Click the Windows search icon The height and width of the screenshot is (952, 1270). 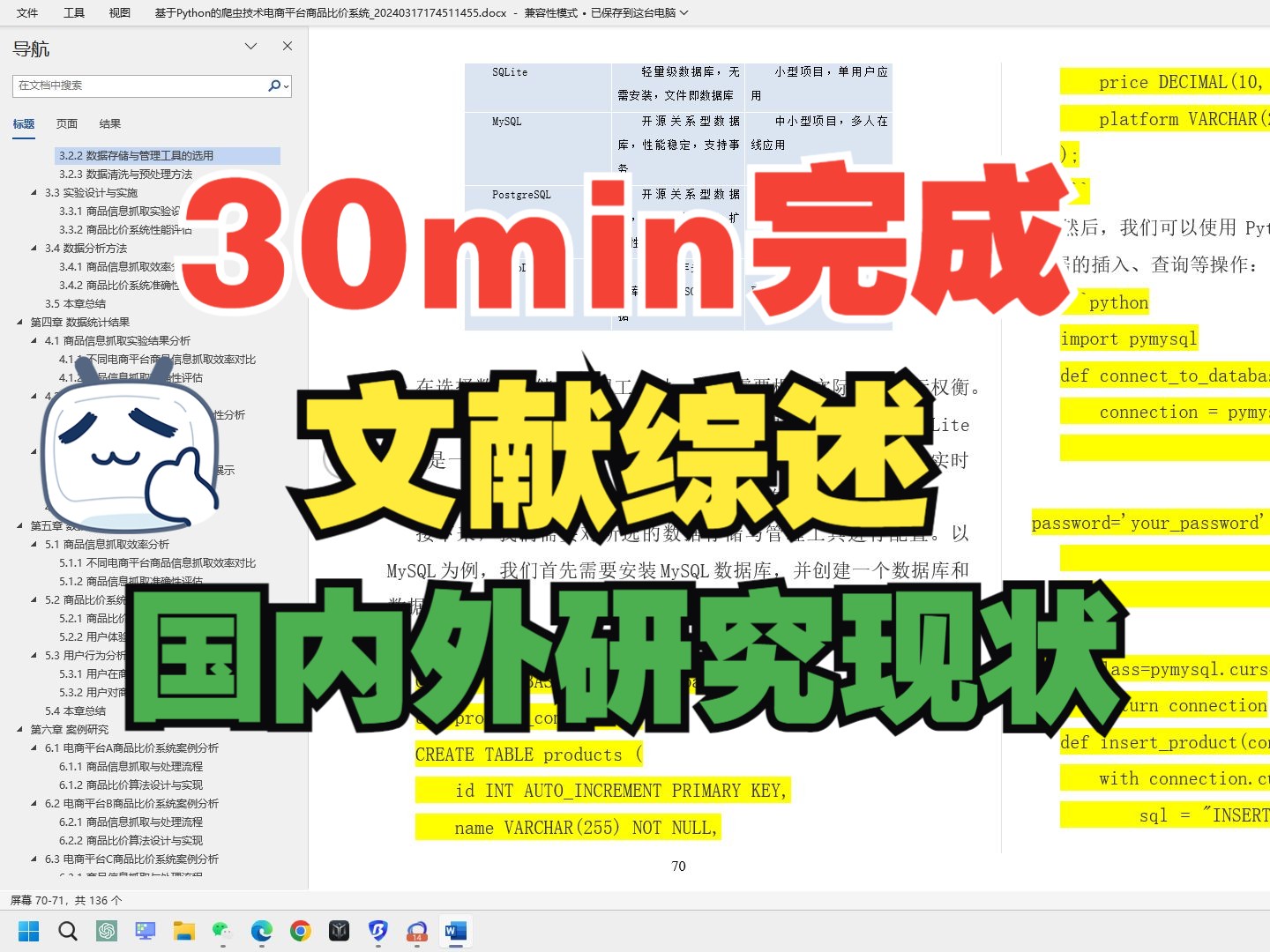point(67,931)
